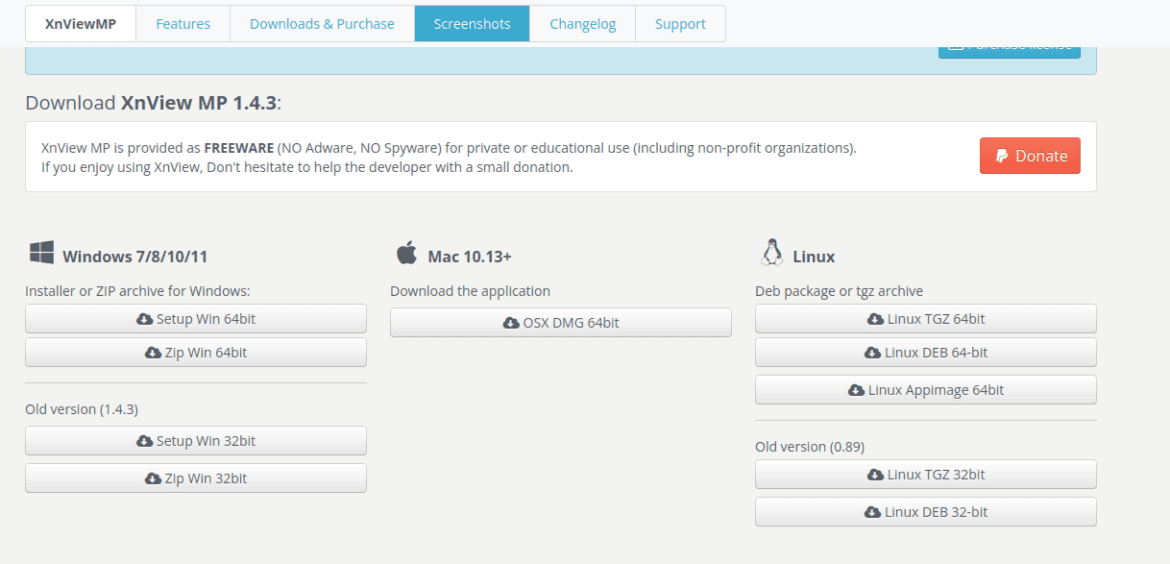Open the Features tab
Viewport: 1170px width, 564px height.
183,24
